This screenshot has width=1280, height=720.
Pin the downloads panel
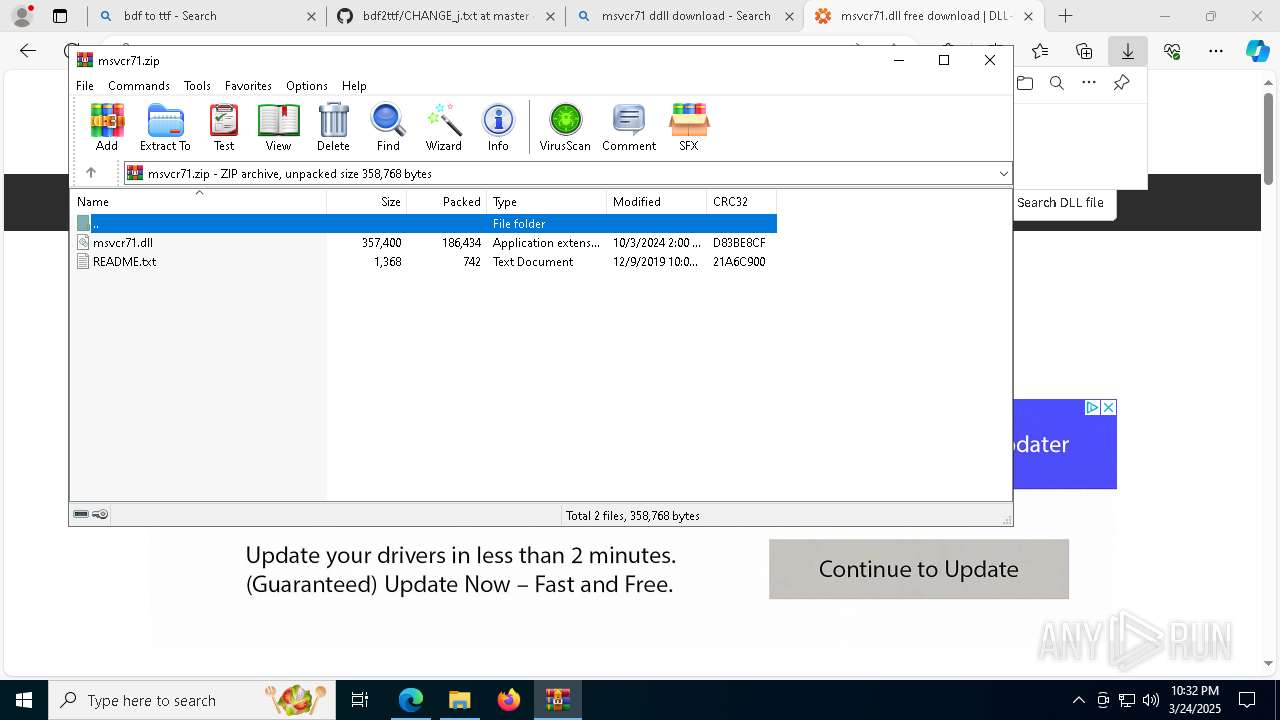point(1121,83)
